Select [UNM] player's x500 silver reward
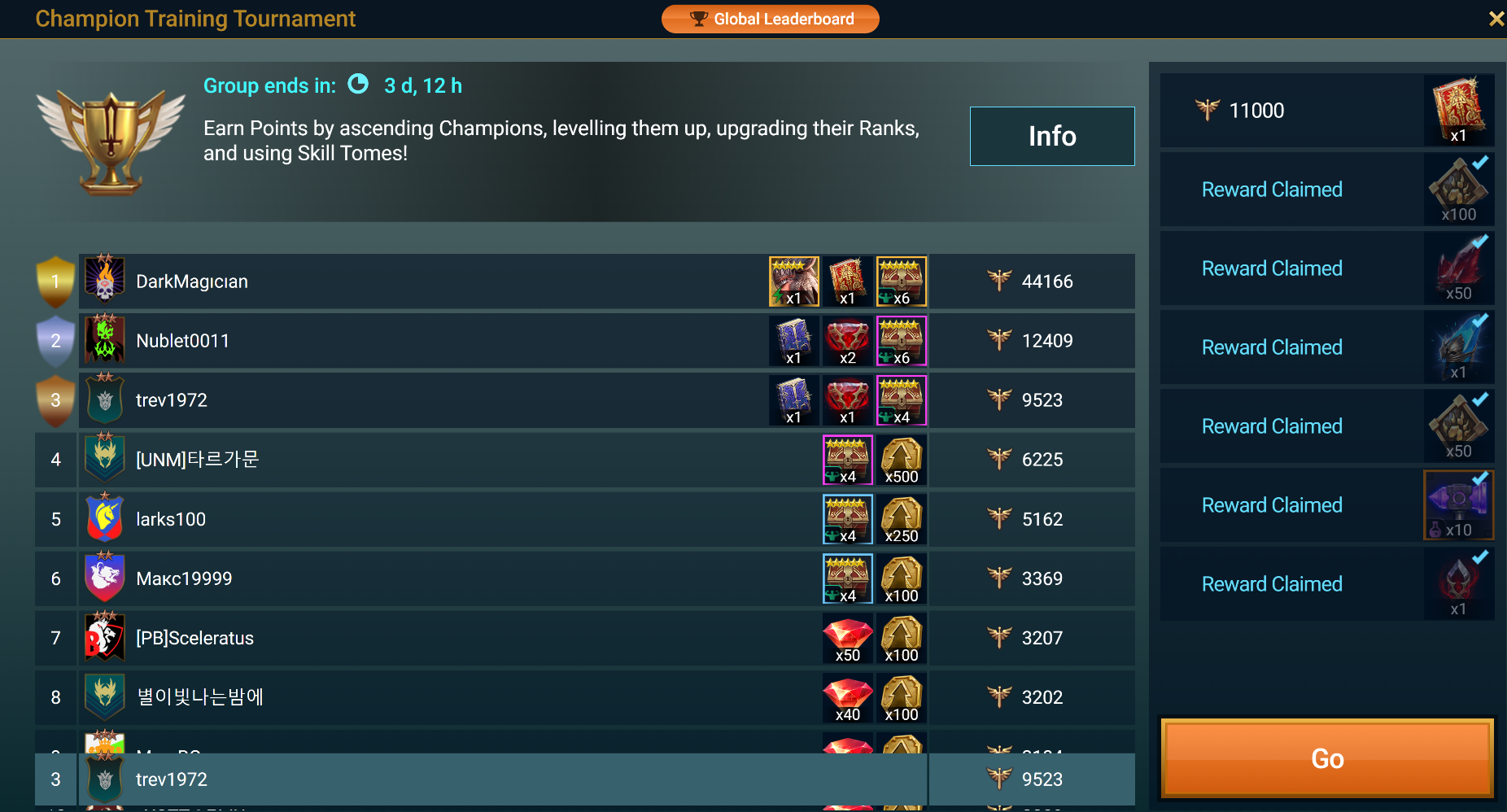The height and width of the screenshot is (812, 1507). [x=901, y=460]
